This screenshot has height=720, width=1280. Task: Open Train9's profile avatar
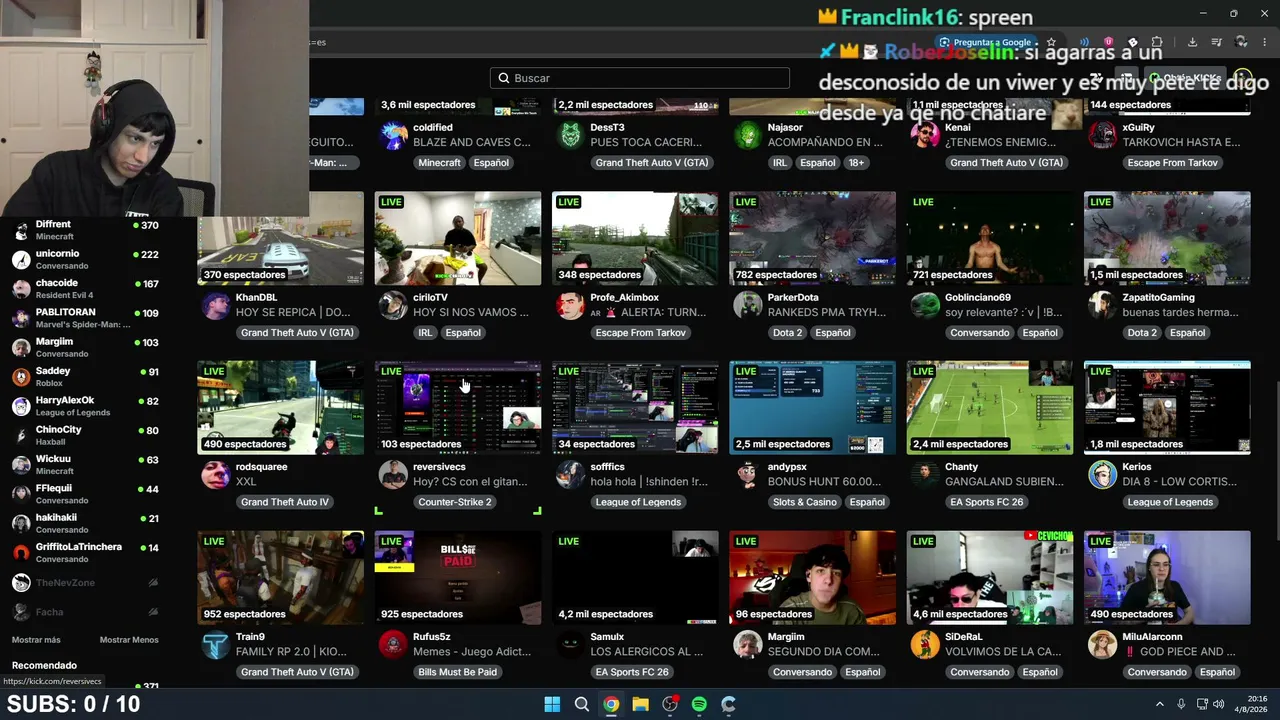coord(215,644)
